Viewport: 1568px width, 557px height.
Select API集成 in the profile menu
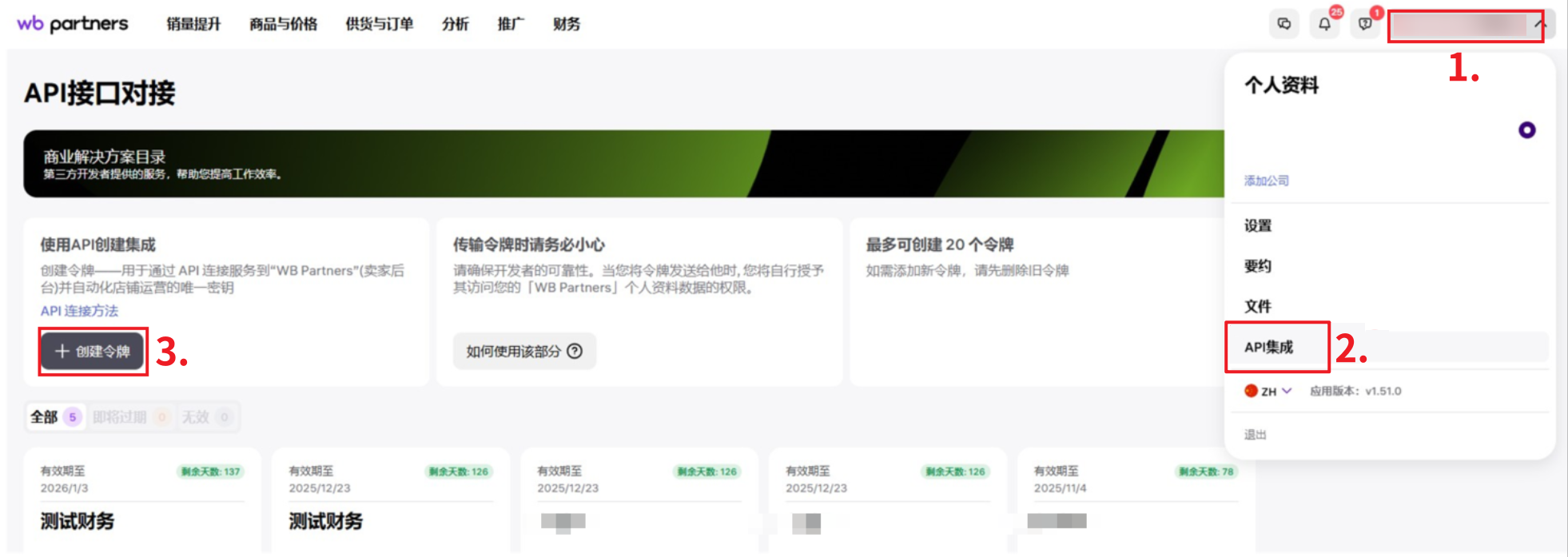1268,347
